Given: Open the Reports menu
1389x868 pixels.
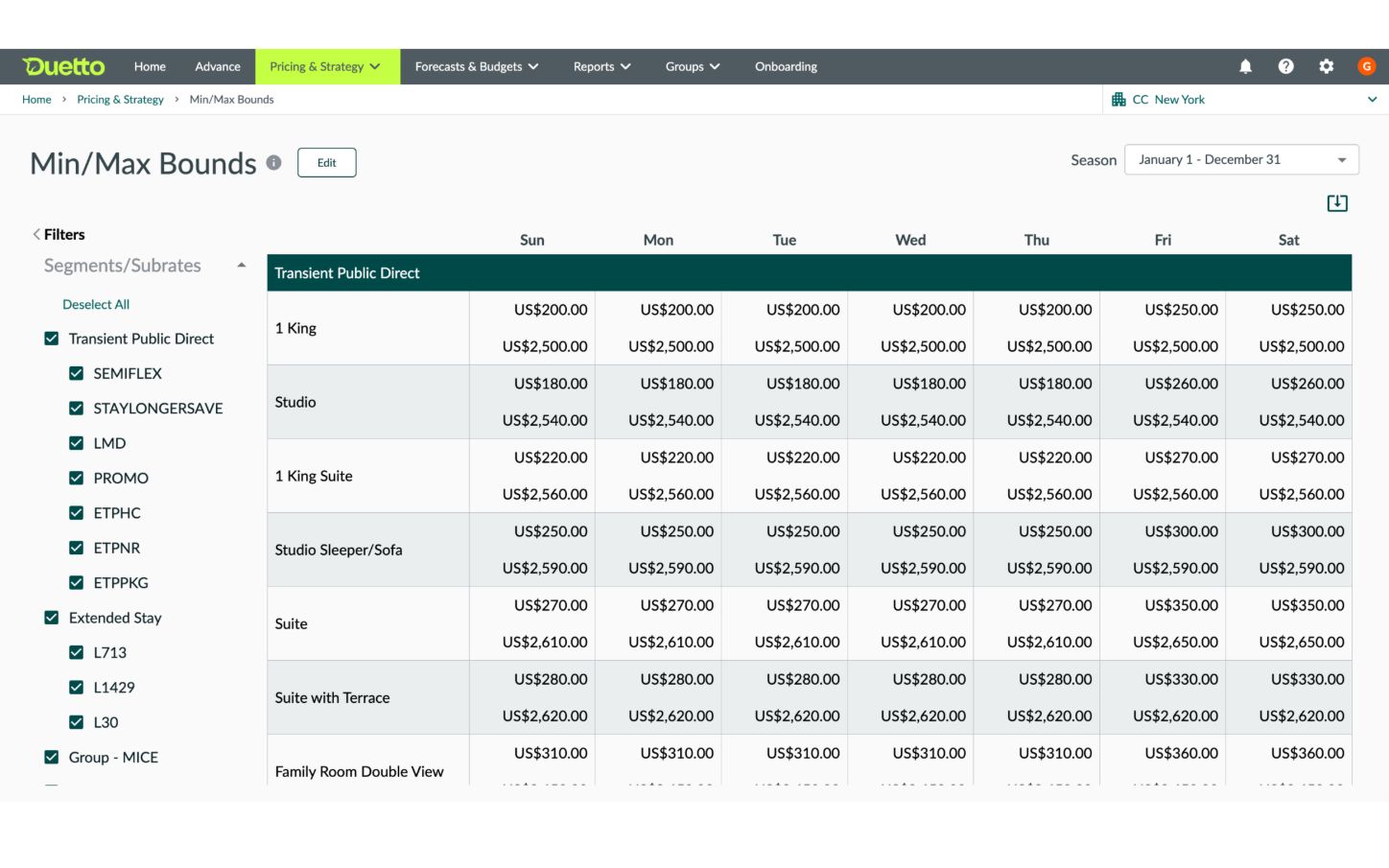Looking at the screenshot, I should (x=601, y=66).
